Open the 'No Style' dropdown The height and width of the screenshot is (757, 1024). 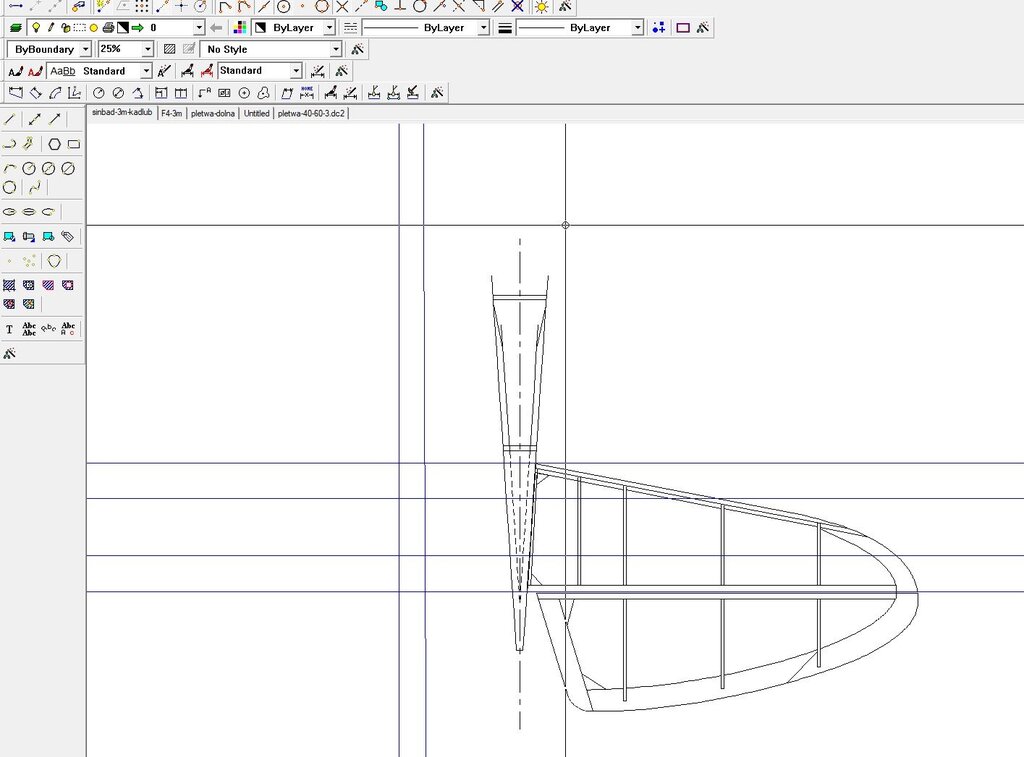[335, 49]
